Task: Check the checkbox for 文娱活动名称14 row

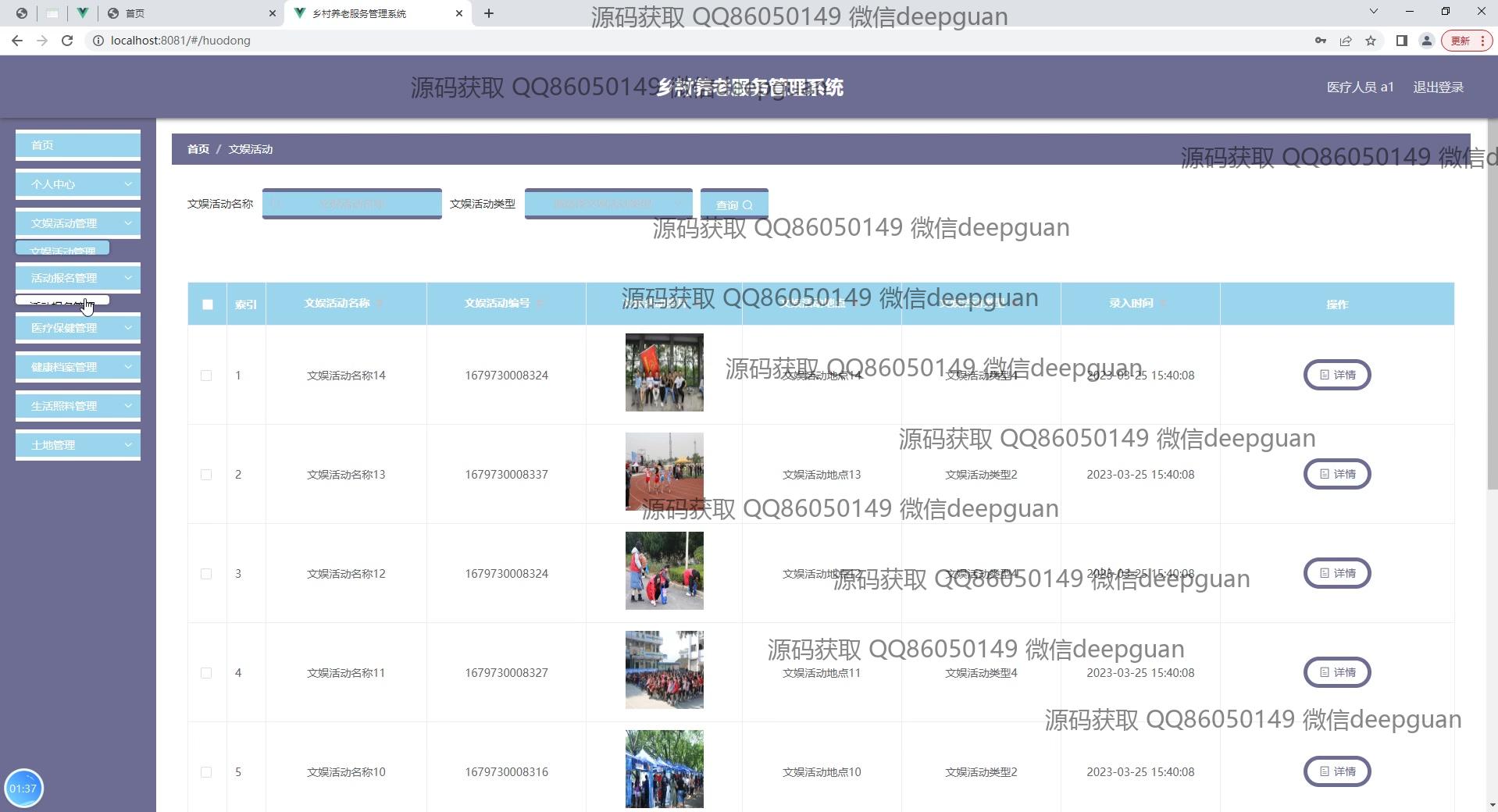Action: pos(207,376)
